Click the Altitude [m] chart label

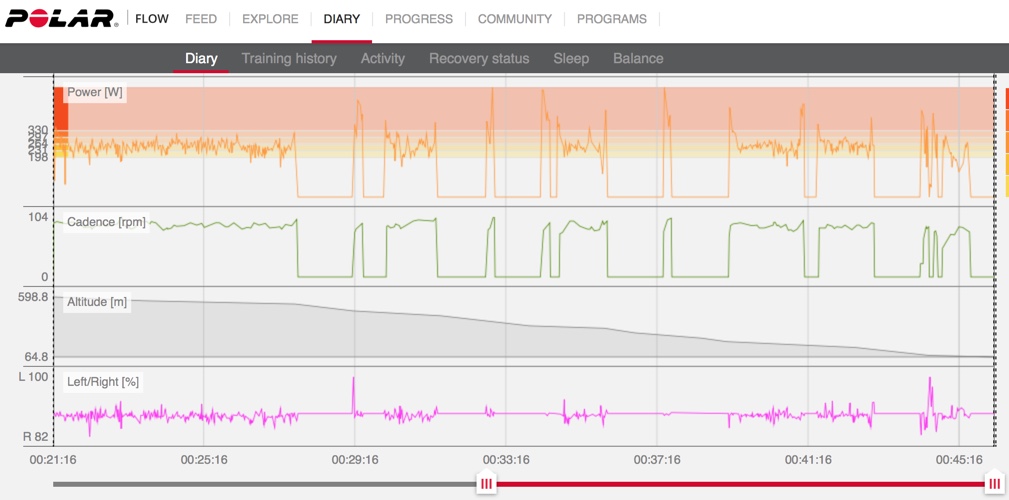tap(97, 302)
